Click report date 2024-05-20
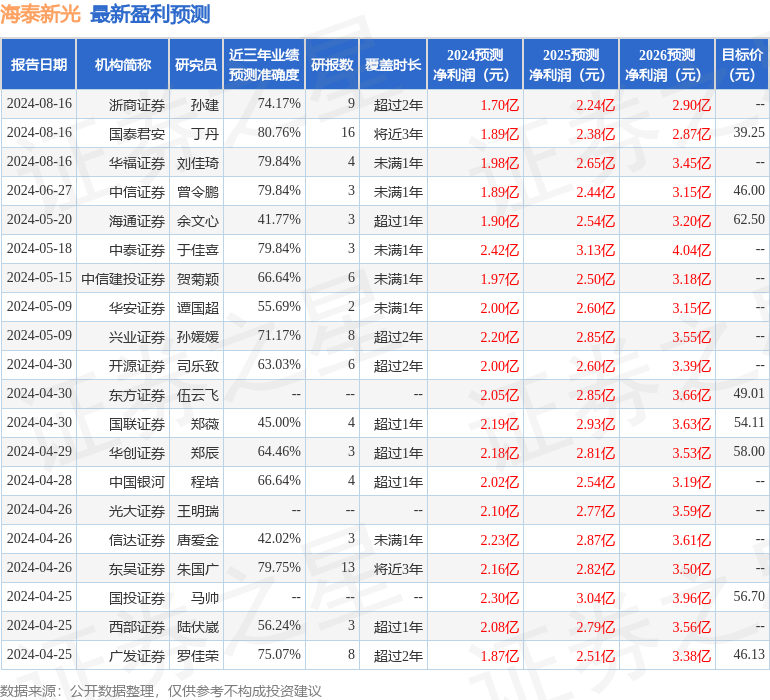Screen dimensions: 770x700 39,219
